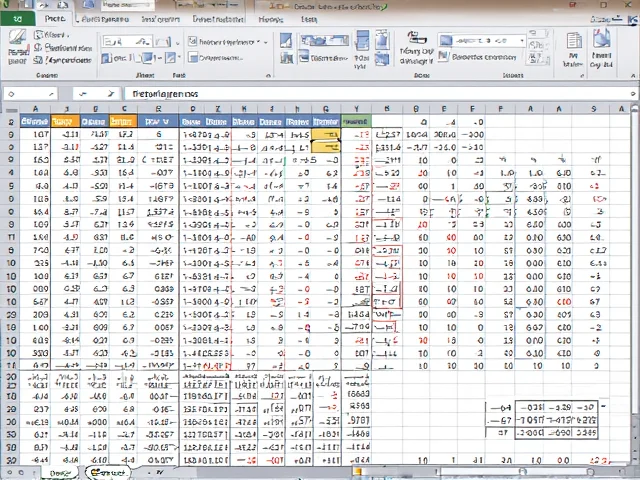Select column header Y above the green cell

coord(356,109)
